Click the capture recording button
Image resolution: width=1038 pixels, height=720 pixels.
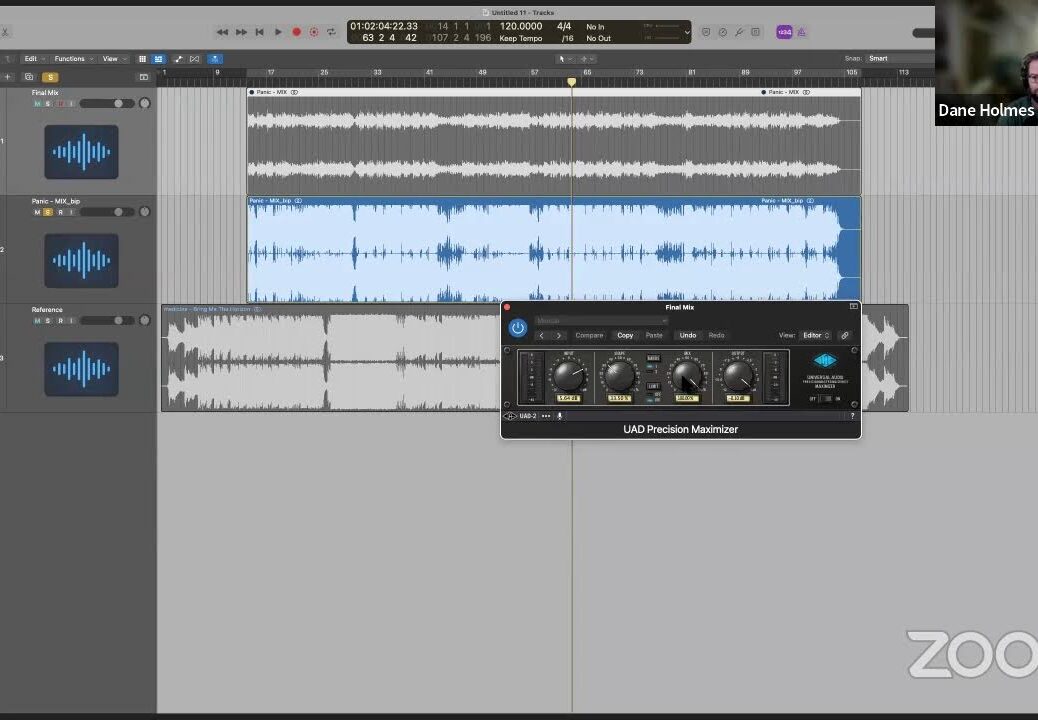click(314, 32)
